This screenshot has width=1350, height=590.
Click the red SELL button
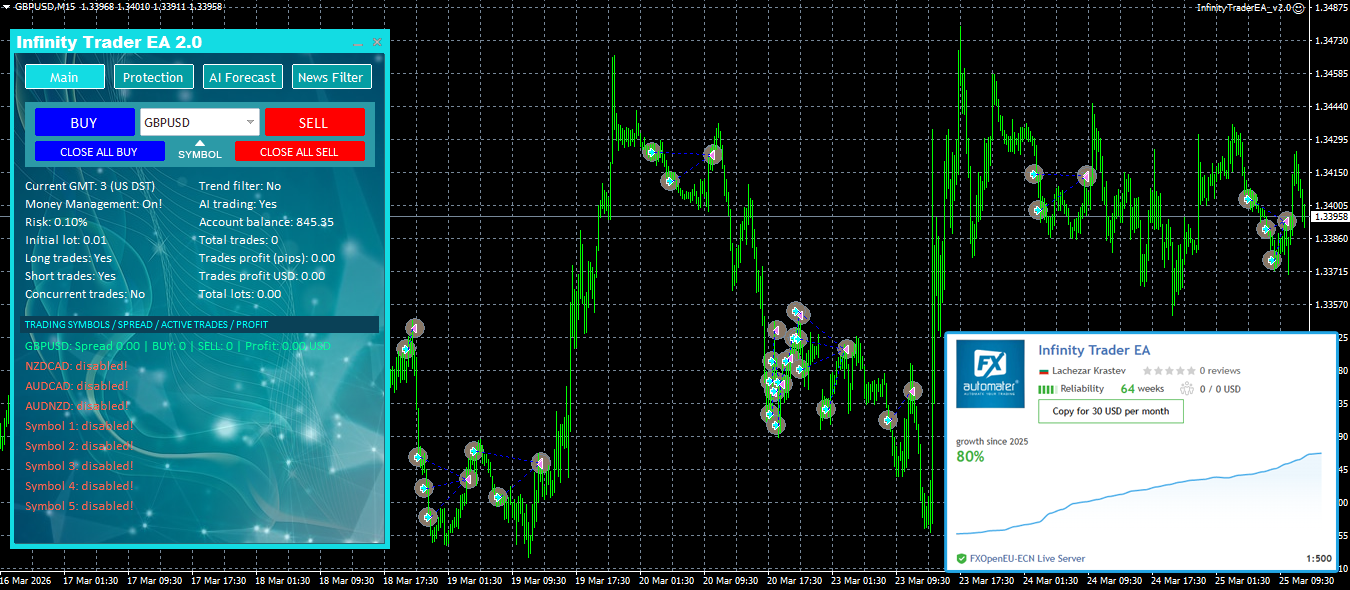(314, 122)
